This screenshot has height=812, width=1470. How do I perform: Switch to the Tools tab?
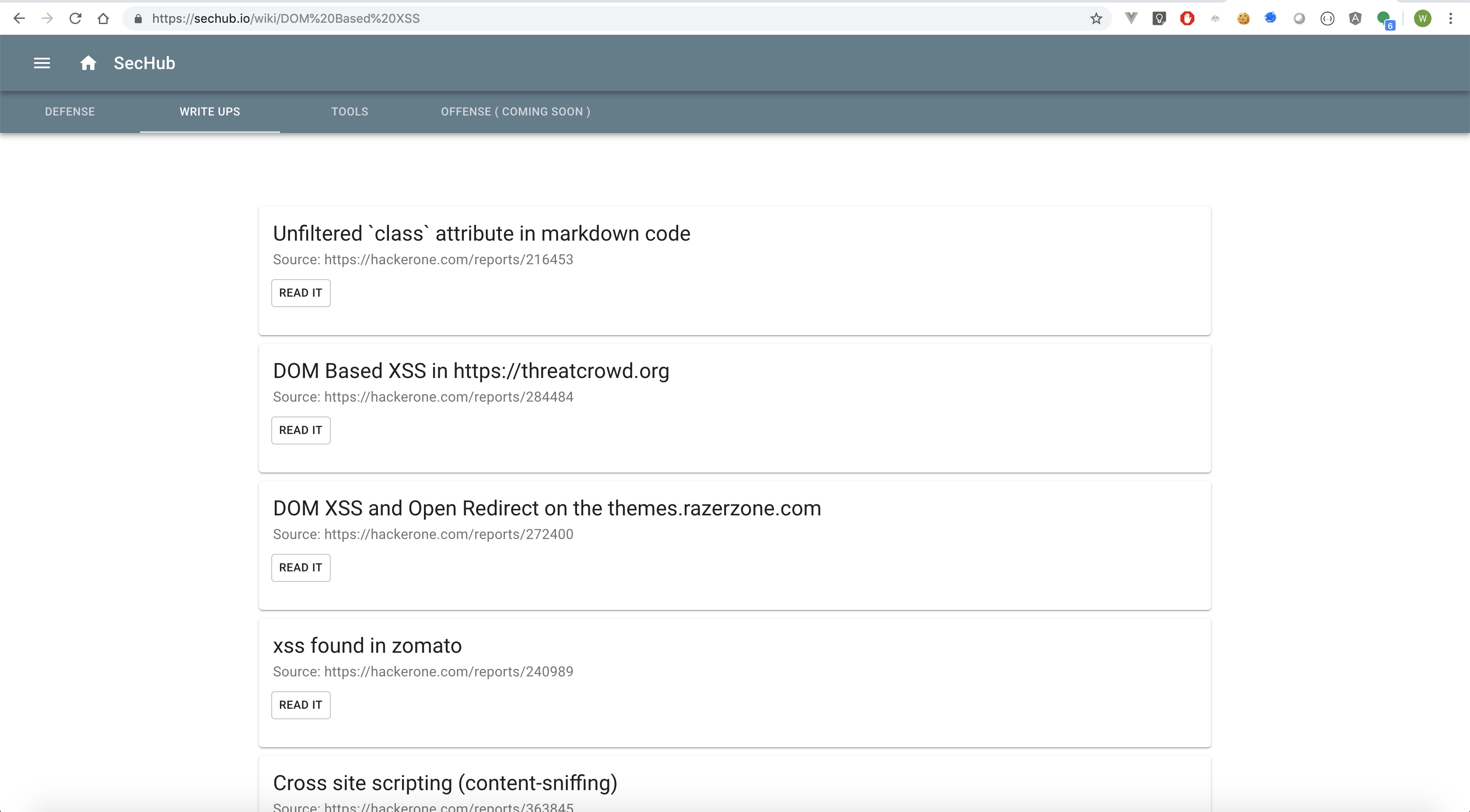350,112
